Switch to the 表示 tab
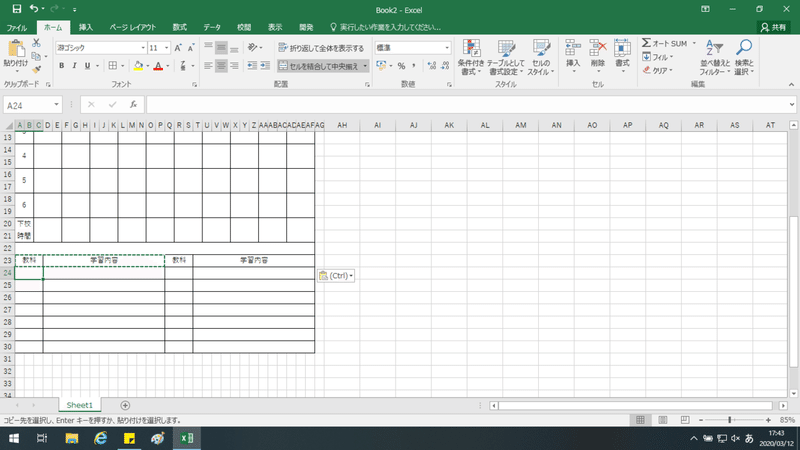The height and width of the screenshot is (450, 800). click(x=275, y=28)
